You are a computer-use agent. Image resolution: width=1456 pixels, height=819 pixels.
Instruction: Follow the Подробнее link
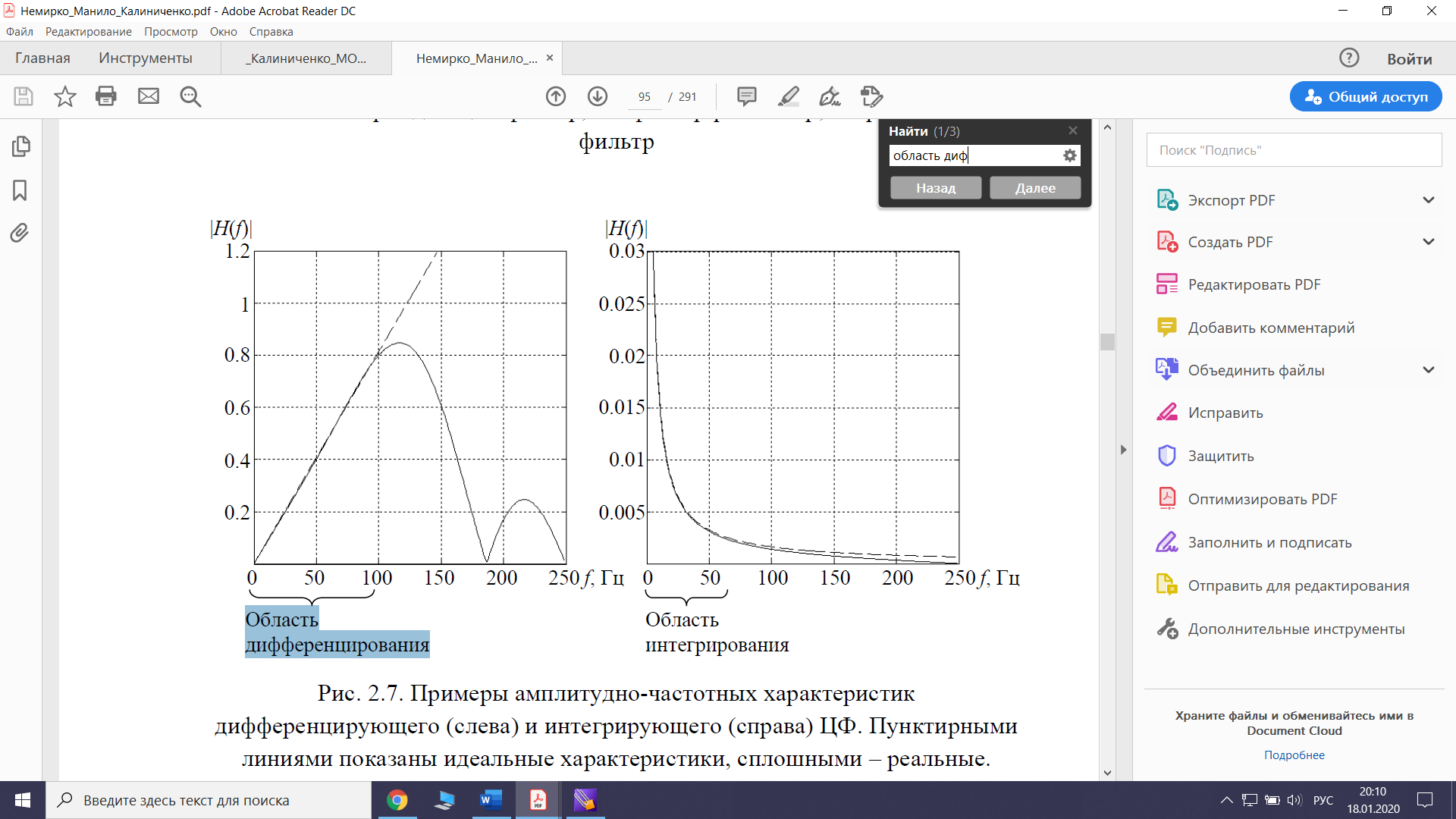[1294, 755]
